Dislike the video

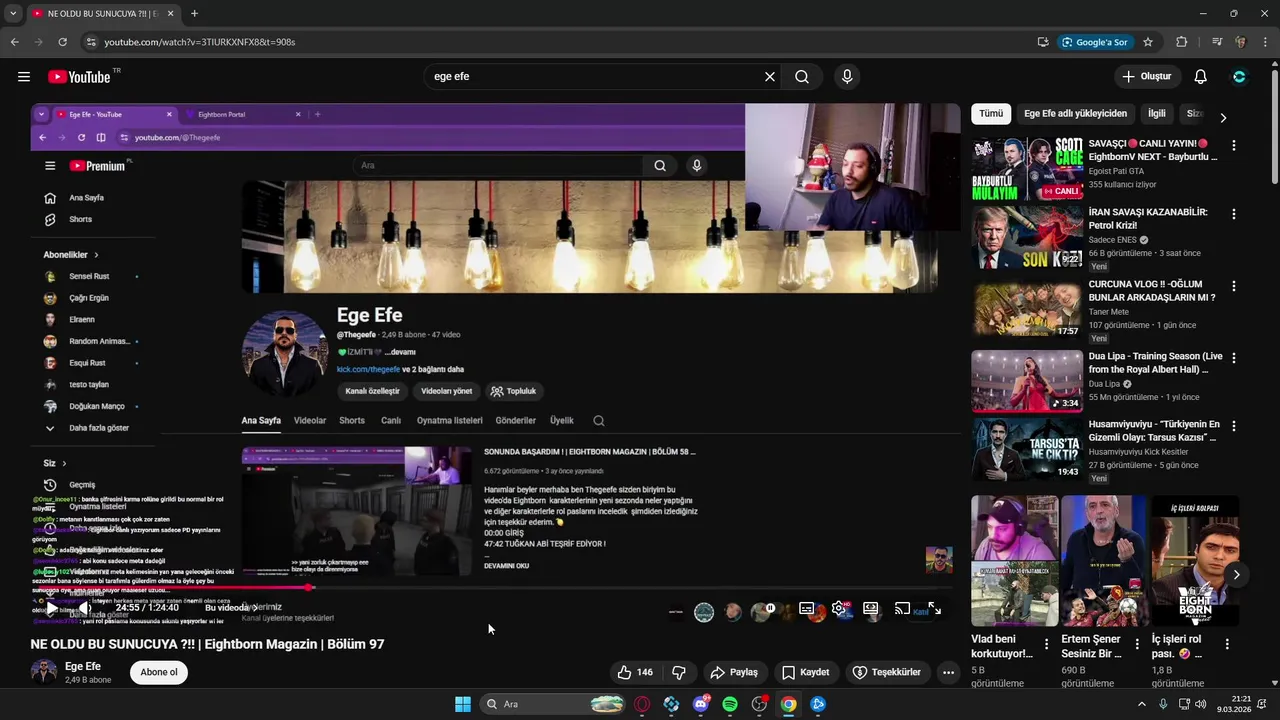[x=679, y=673]
